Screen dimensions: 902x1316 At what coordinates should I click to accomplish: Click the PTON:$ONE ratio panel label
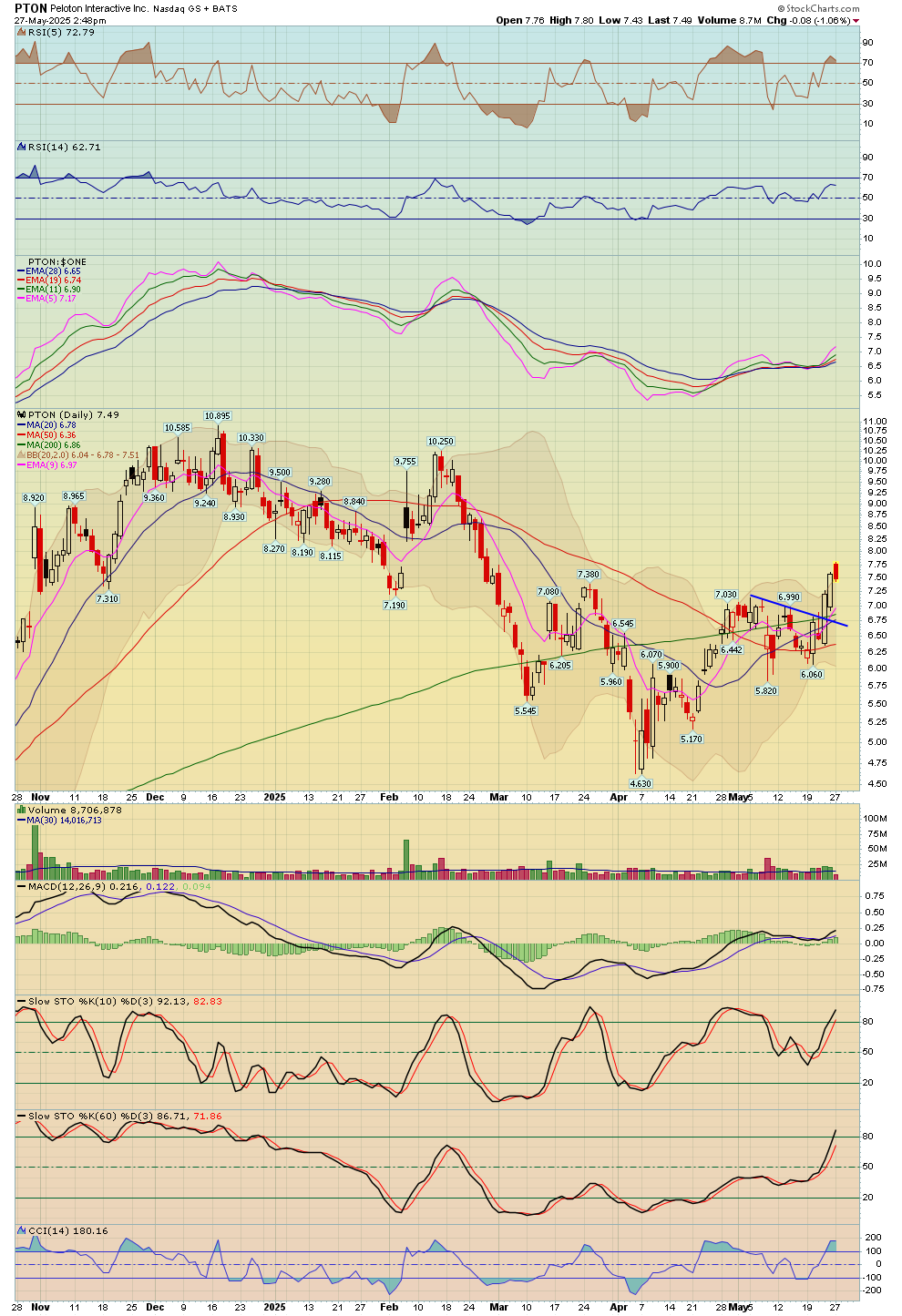(57, 261)
